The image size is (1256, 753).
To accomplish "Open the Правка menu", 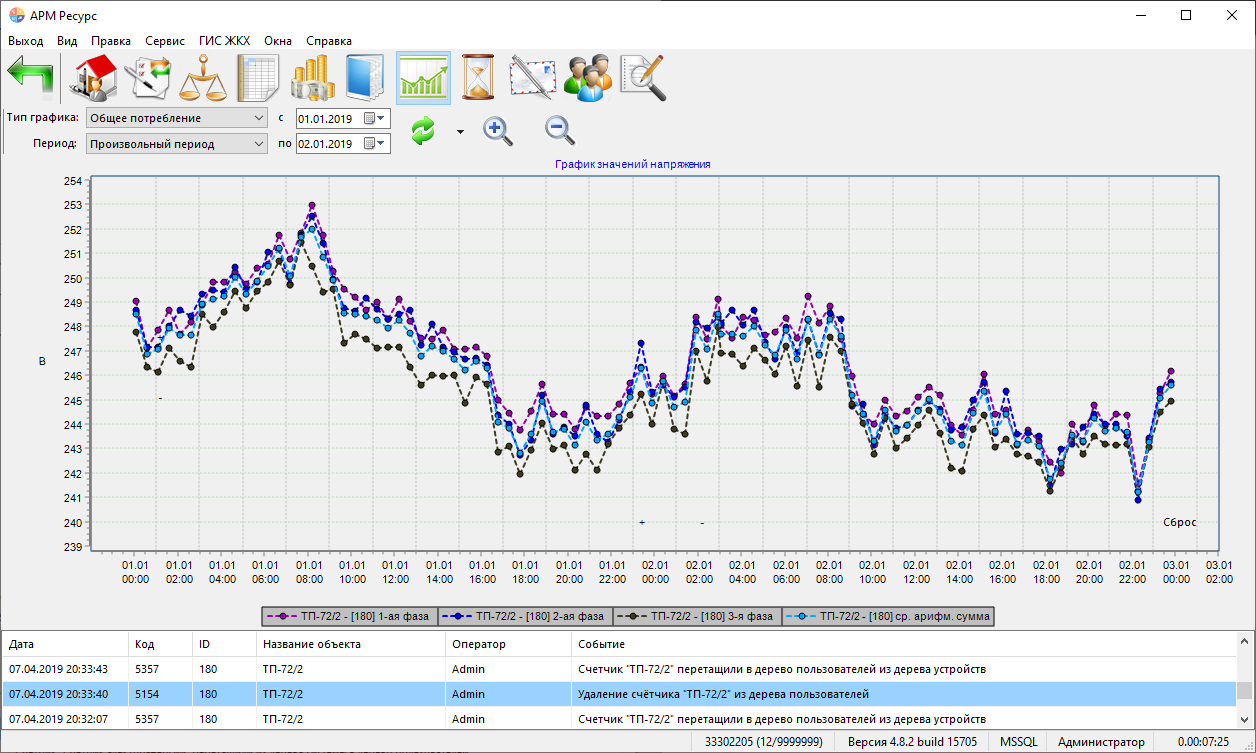I will point(111,41).
